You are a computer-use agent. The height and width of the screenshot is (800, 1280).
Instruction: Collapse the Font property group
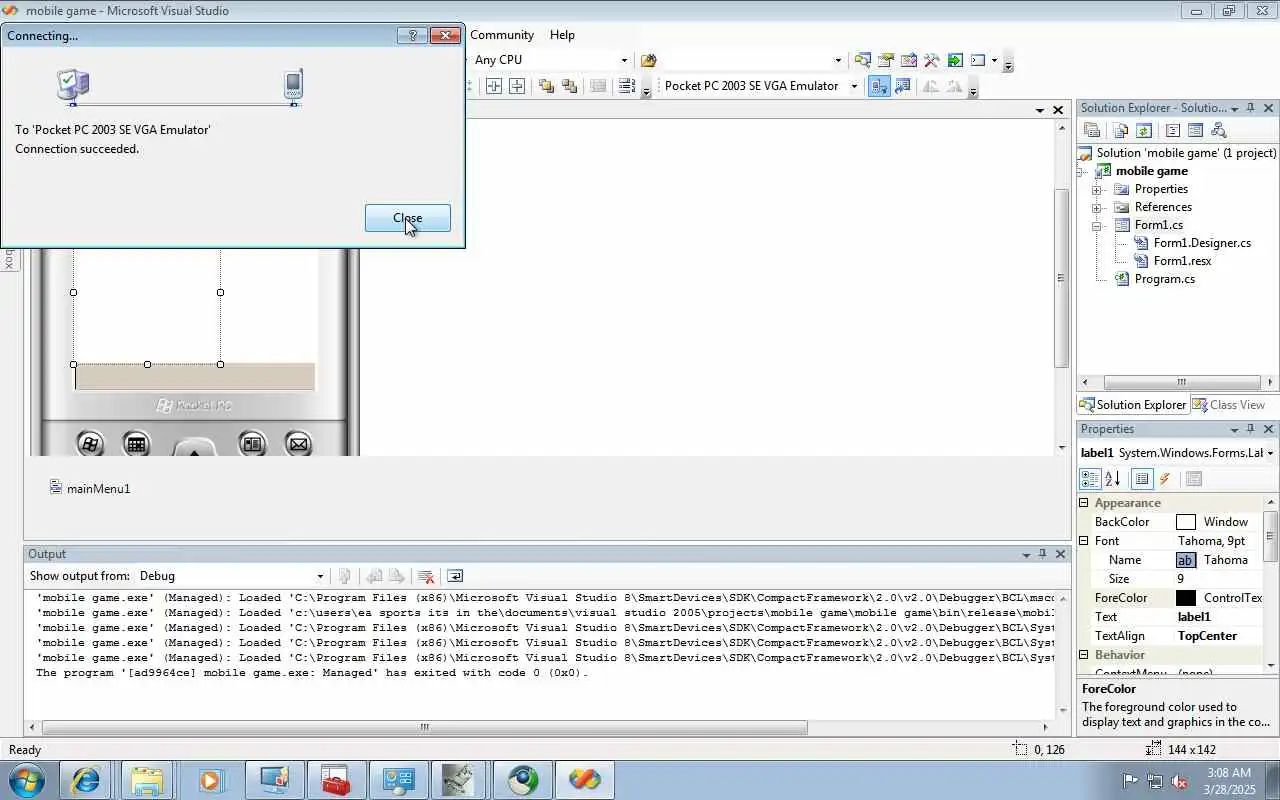pyautogui.click(x=1084, y=541)
